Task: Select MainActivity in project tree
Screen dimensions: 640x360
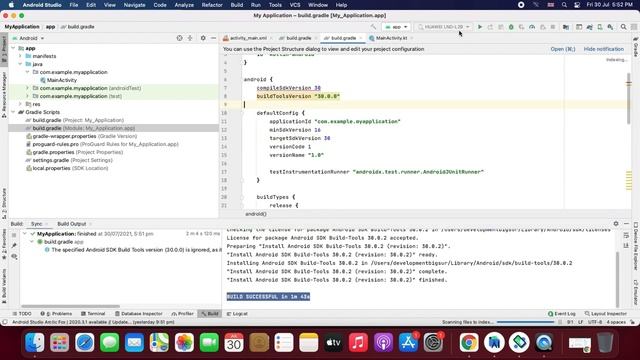Action: (58, 80)
